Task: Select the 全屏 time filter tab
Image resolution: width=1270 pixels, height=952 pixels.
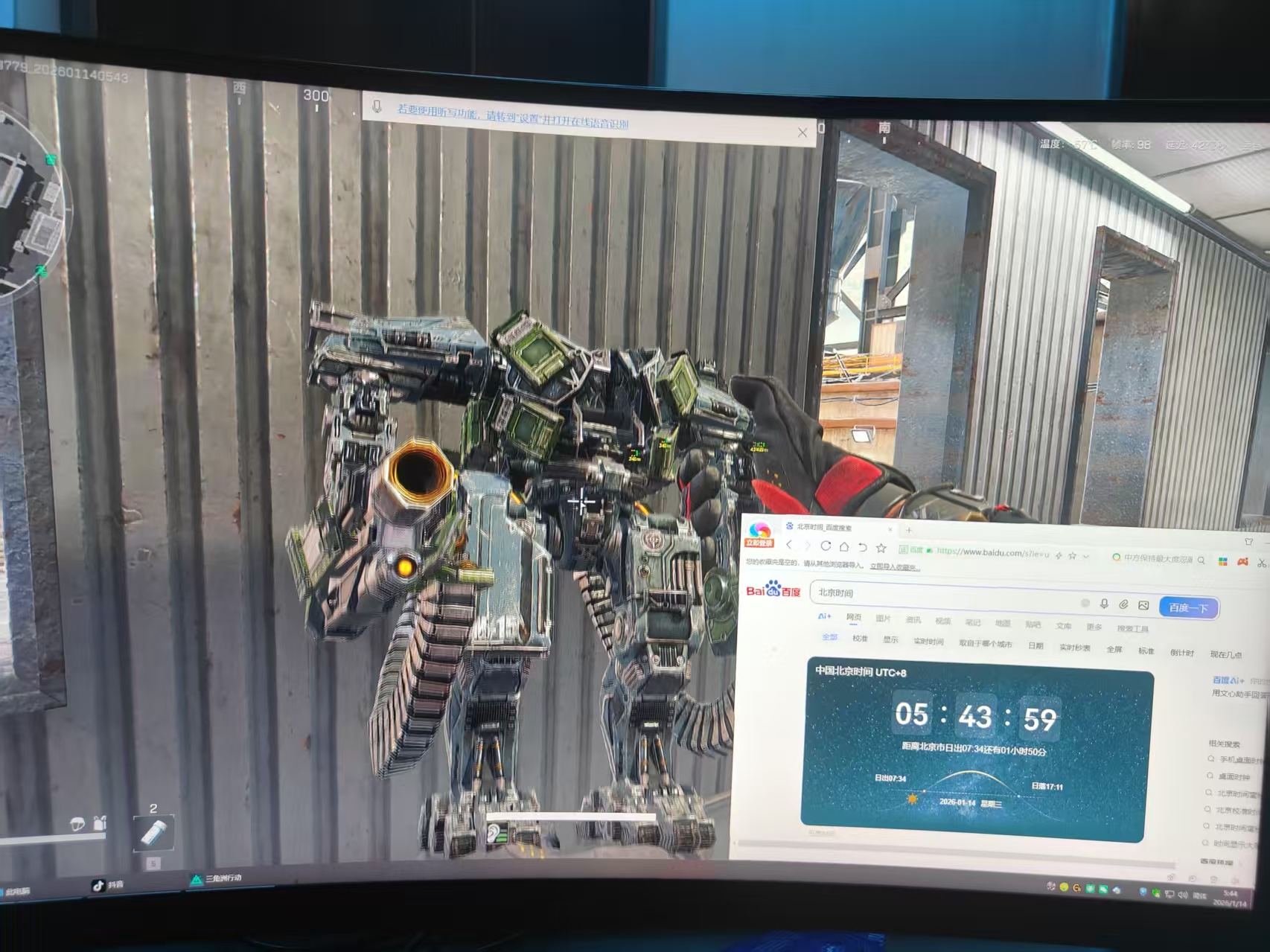Action: [1114, 649]
